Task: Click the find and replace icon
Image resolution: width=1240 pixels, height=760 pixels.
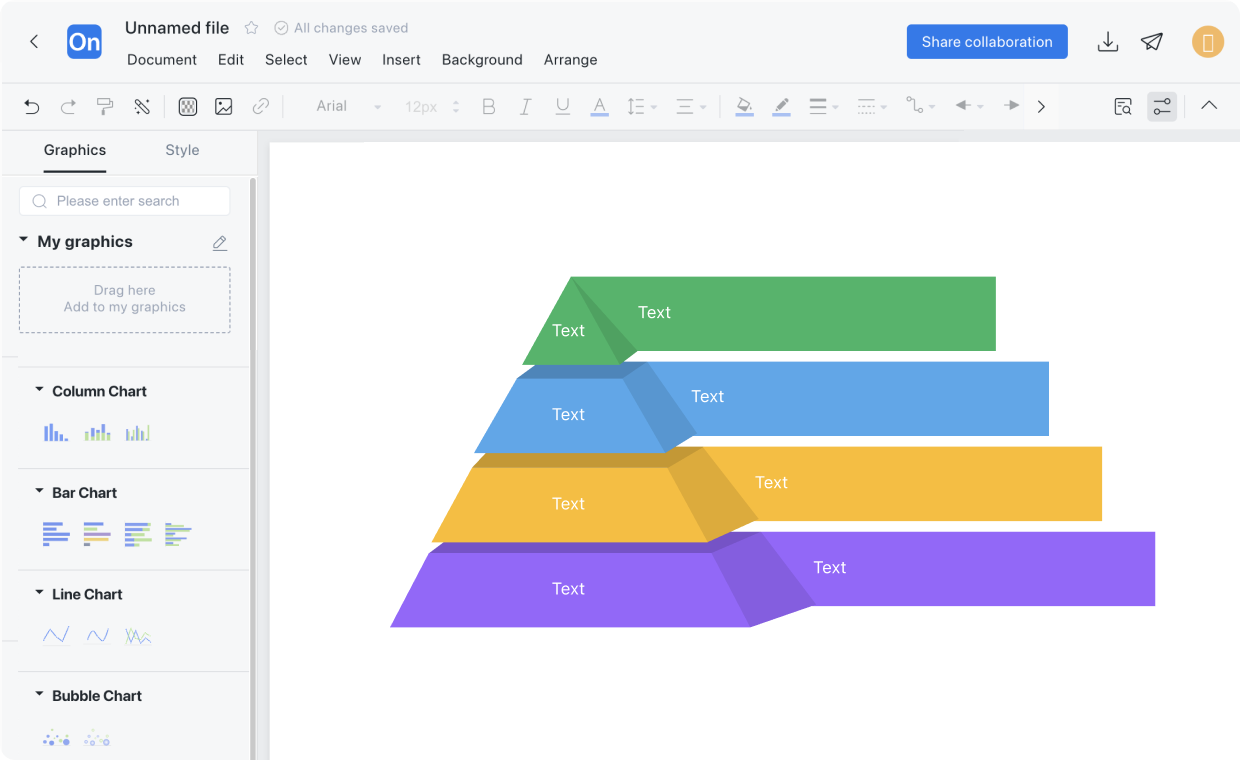Action: (1123, 106)
